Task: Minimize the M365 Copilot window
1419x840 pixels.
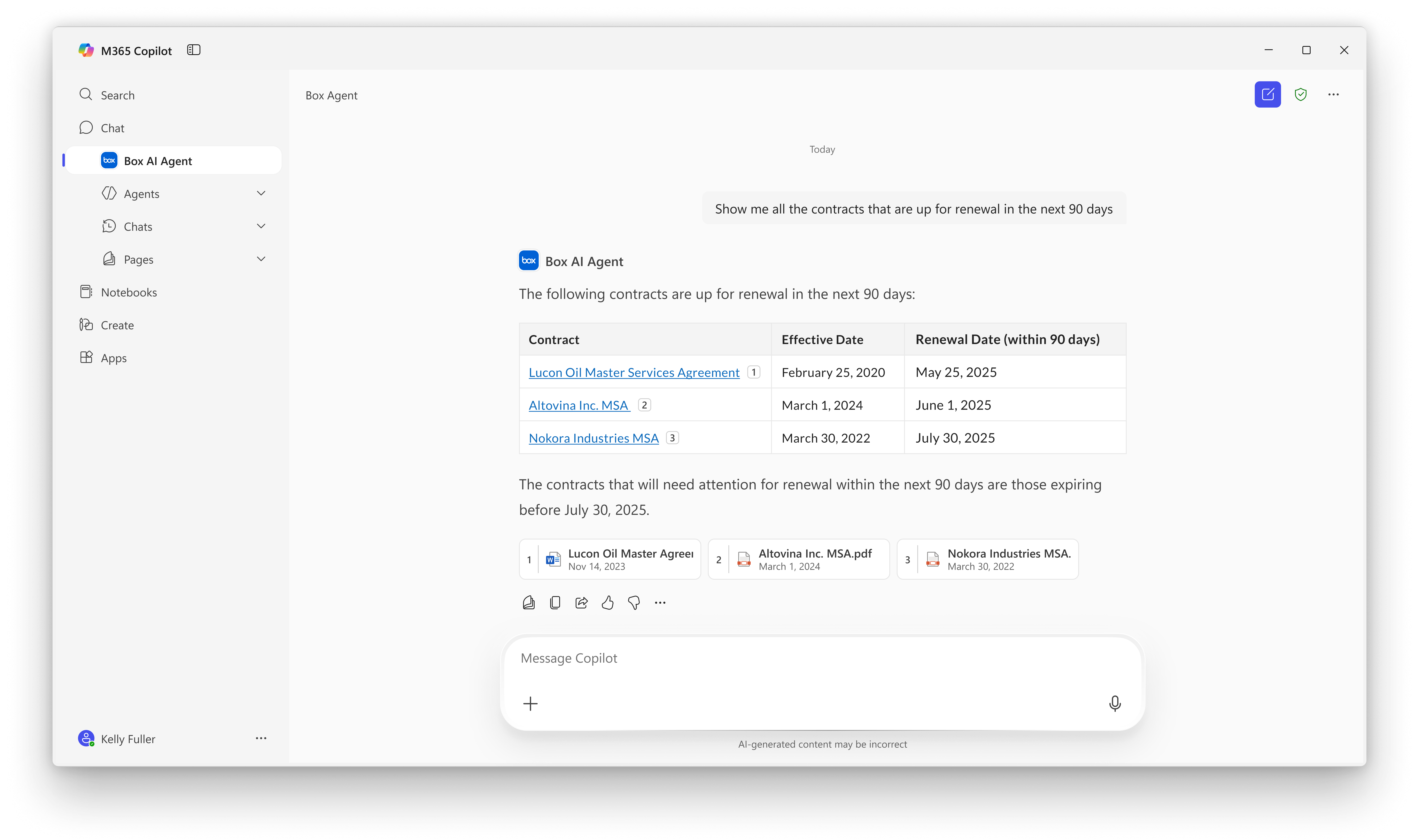Action: tap(1269, 50)
